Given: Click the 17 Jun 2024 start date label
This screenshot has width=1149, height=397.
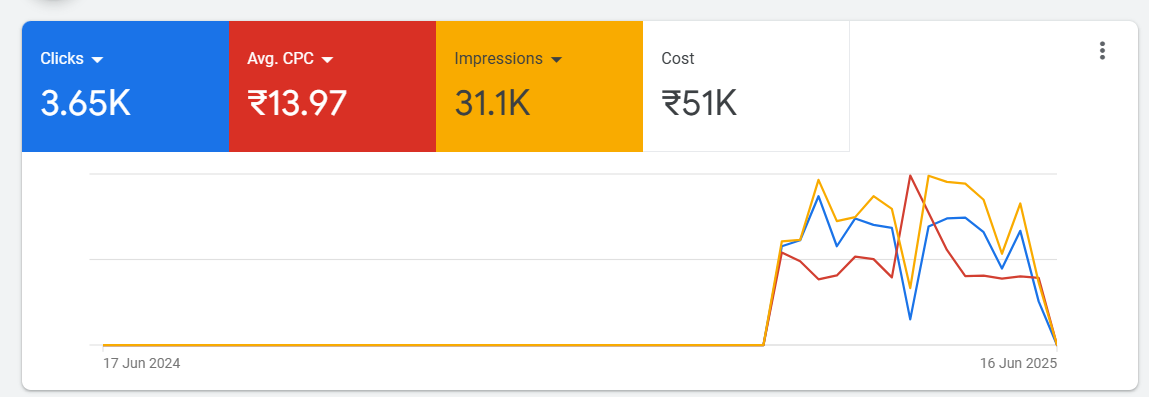Looking at the screenshot, I should coord(141,363).
